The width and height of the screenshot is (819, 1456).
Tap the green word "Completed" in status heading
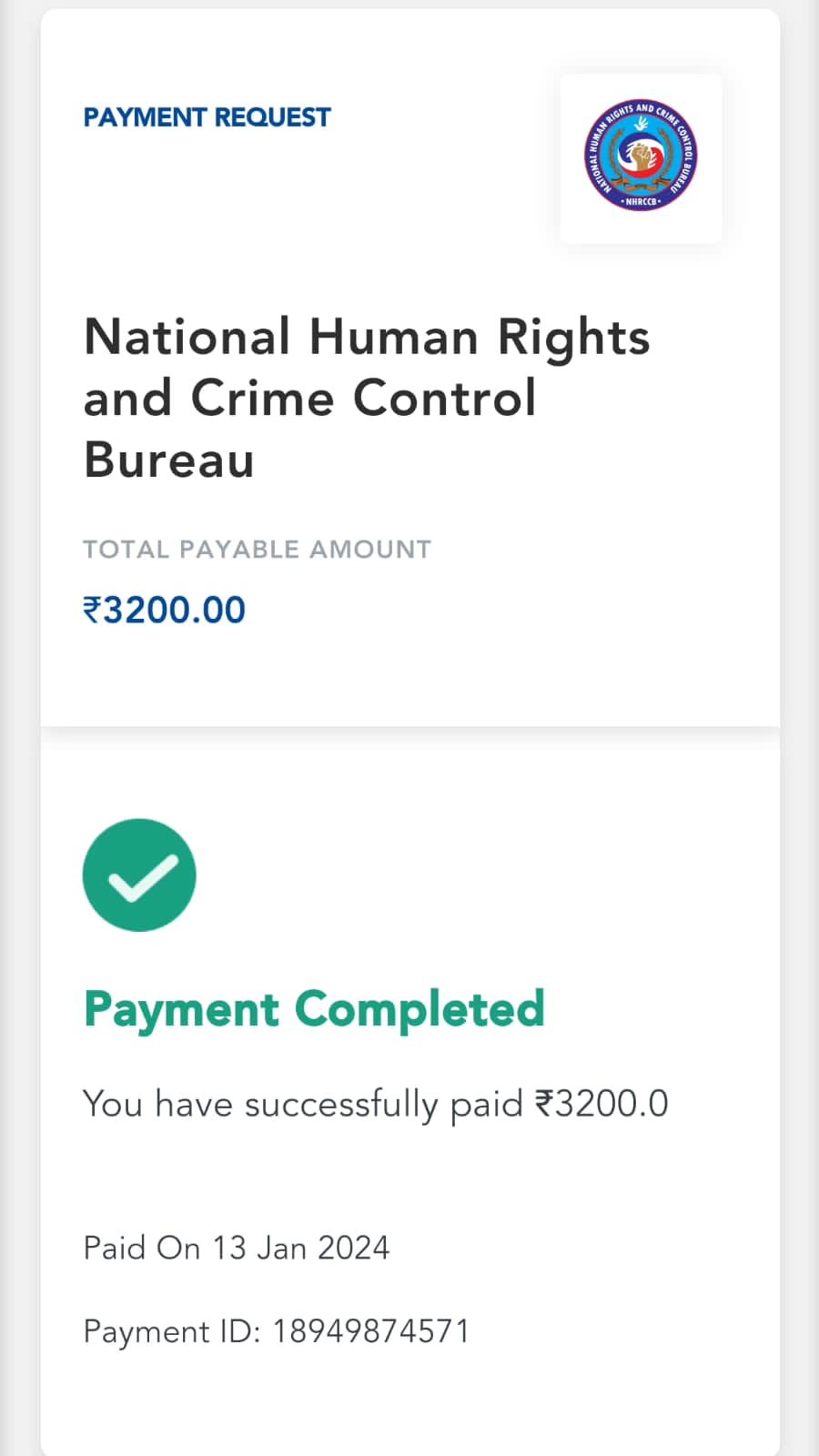coord(420,1009)
